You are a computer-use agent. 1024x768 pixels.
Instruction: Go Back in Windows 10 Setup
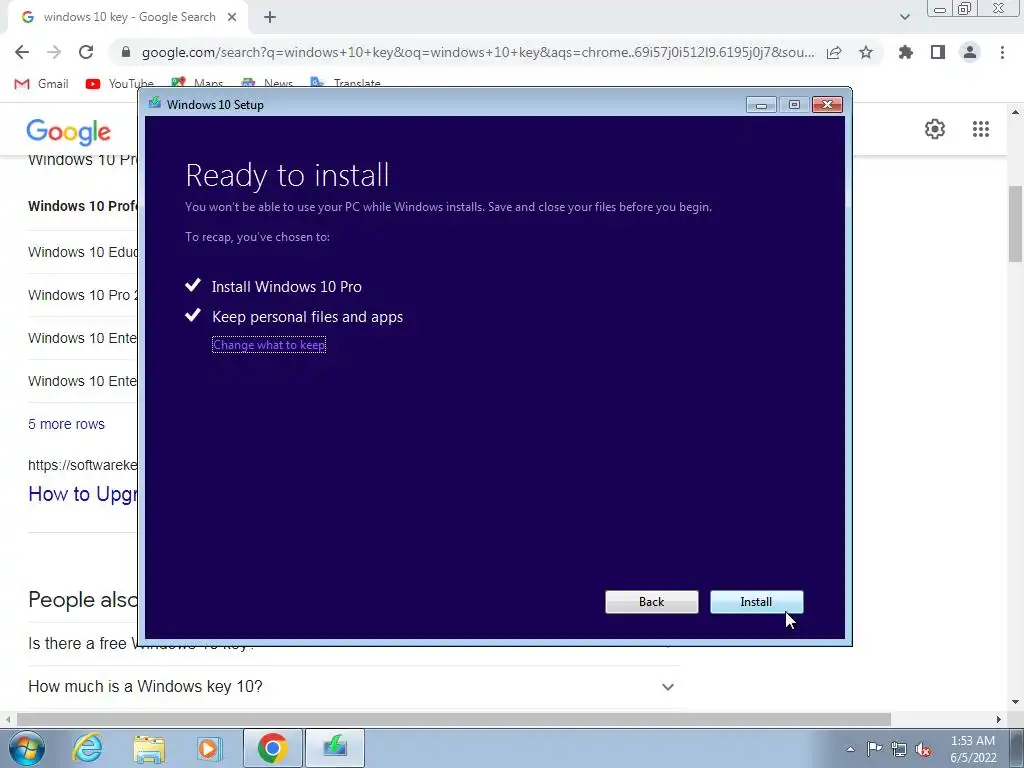click(x=651, y=601)
